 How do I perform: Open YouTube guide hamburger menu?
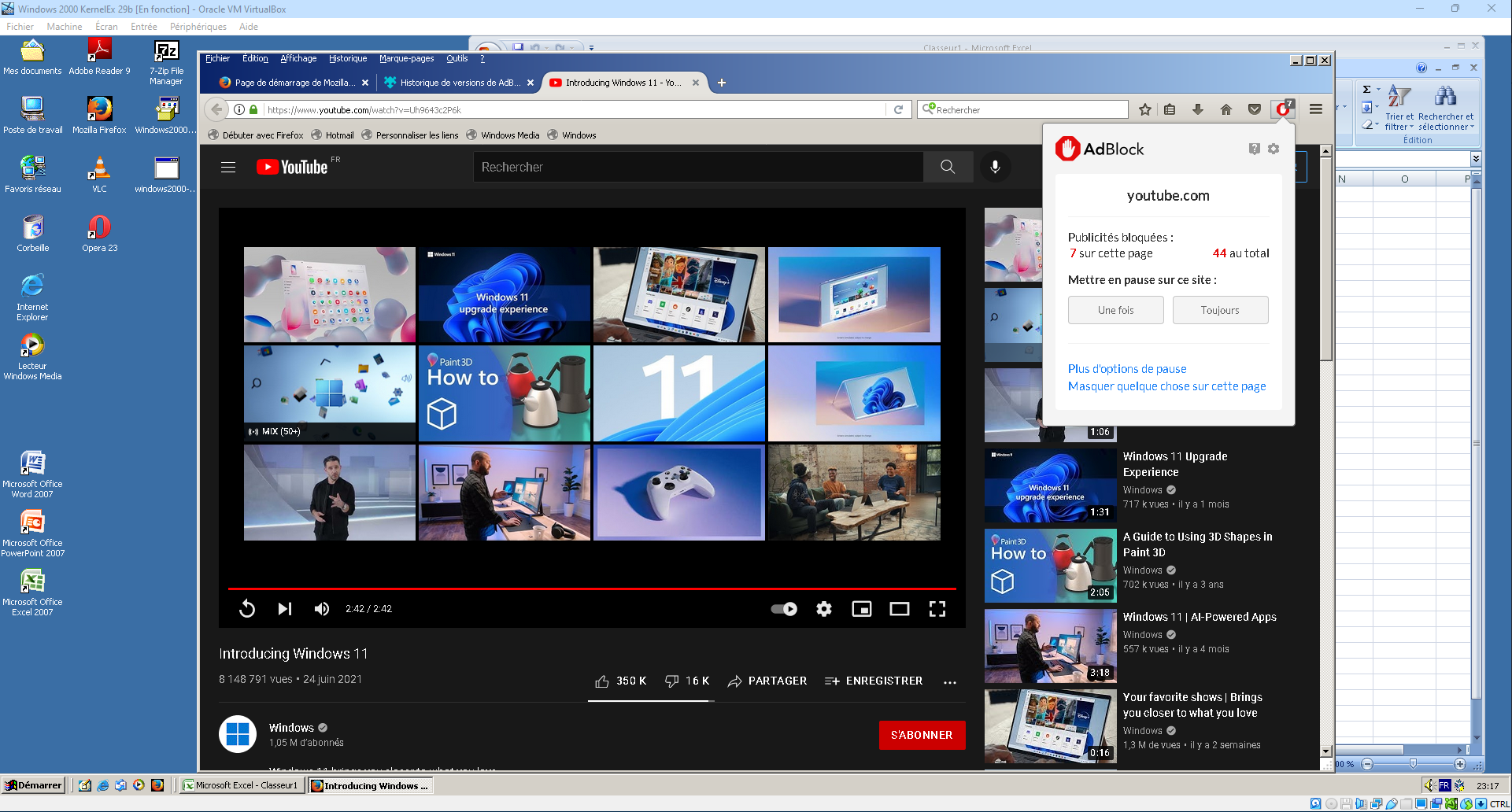(228, 167)
